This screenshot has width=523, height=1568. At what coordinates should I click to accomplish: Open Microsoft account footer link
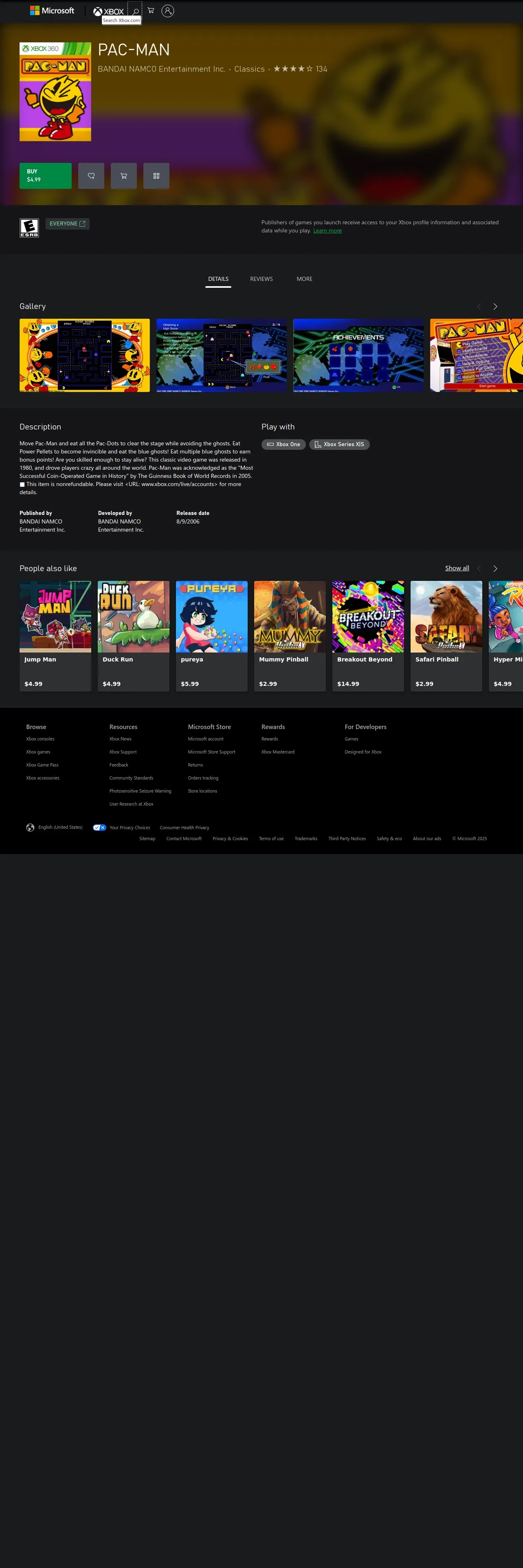206,739
